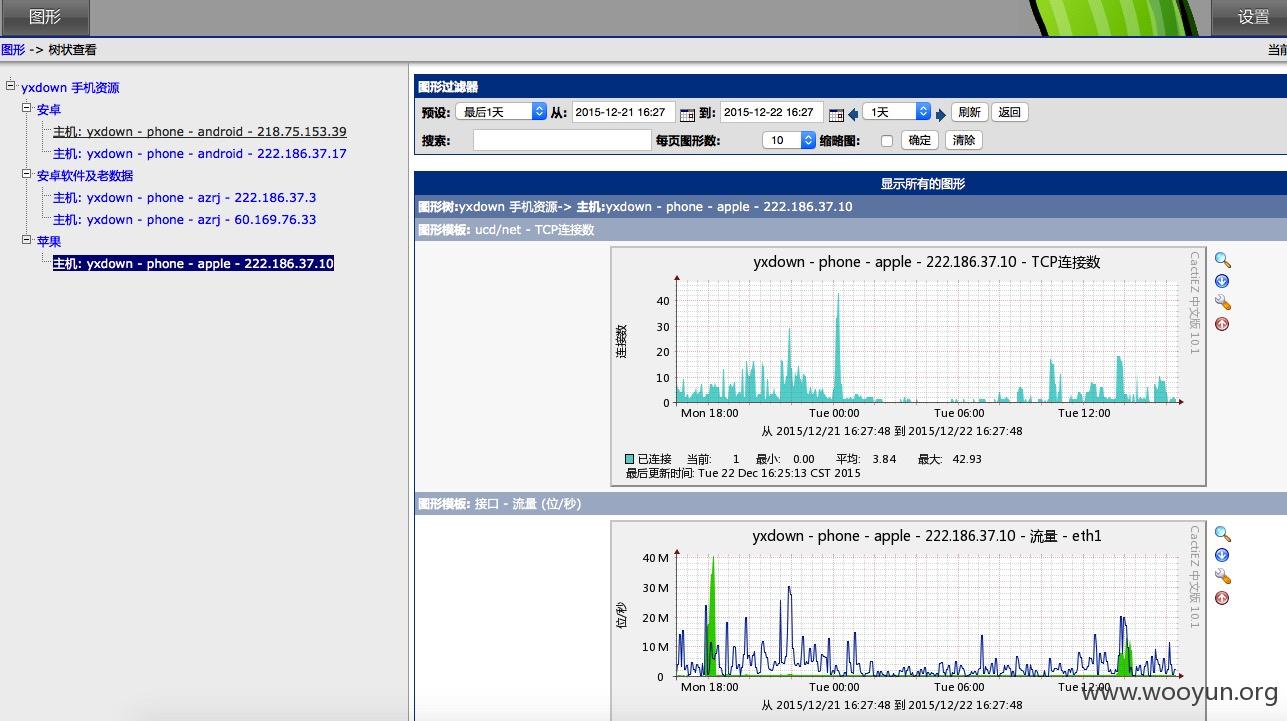Viewport: 1287px width, 721px height.
Task: Select host android - 218.75.153.39 link
Action: (x=200, y=131)
